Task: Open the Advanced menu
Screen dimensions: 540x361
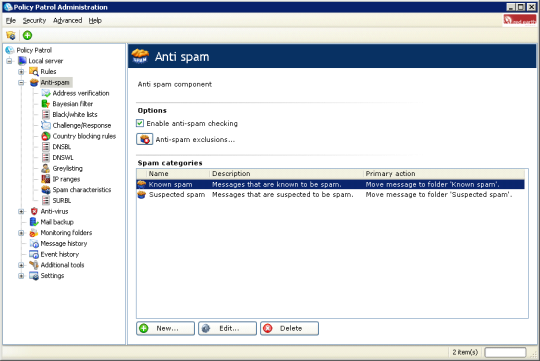Action: [x=68, y=21]
